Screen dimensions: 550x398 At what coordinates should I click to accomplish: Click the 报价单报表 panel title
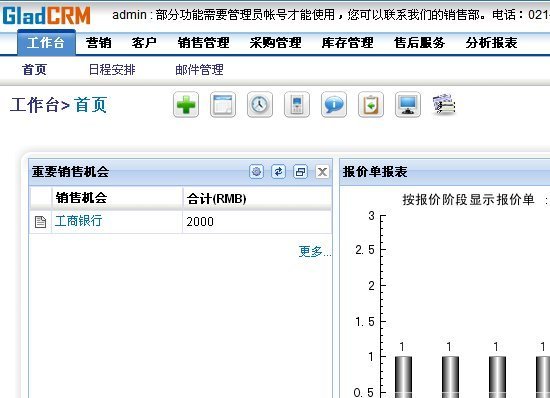(x=375, y=171)
